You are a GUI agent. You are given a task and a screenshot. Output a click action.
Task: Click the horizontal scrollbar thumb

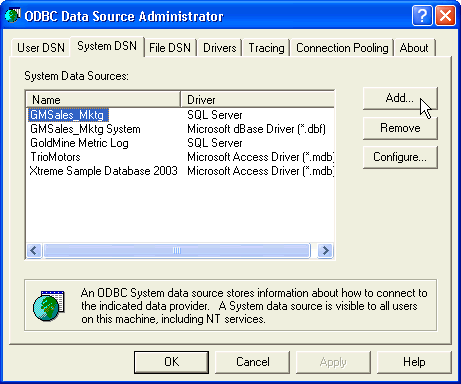click(x=177, y=250)
